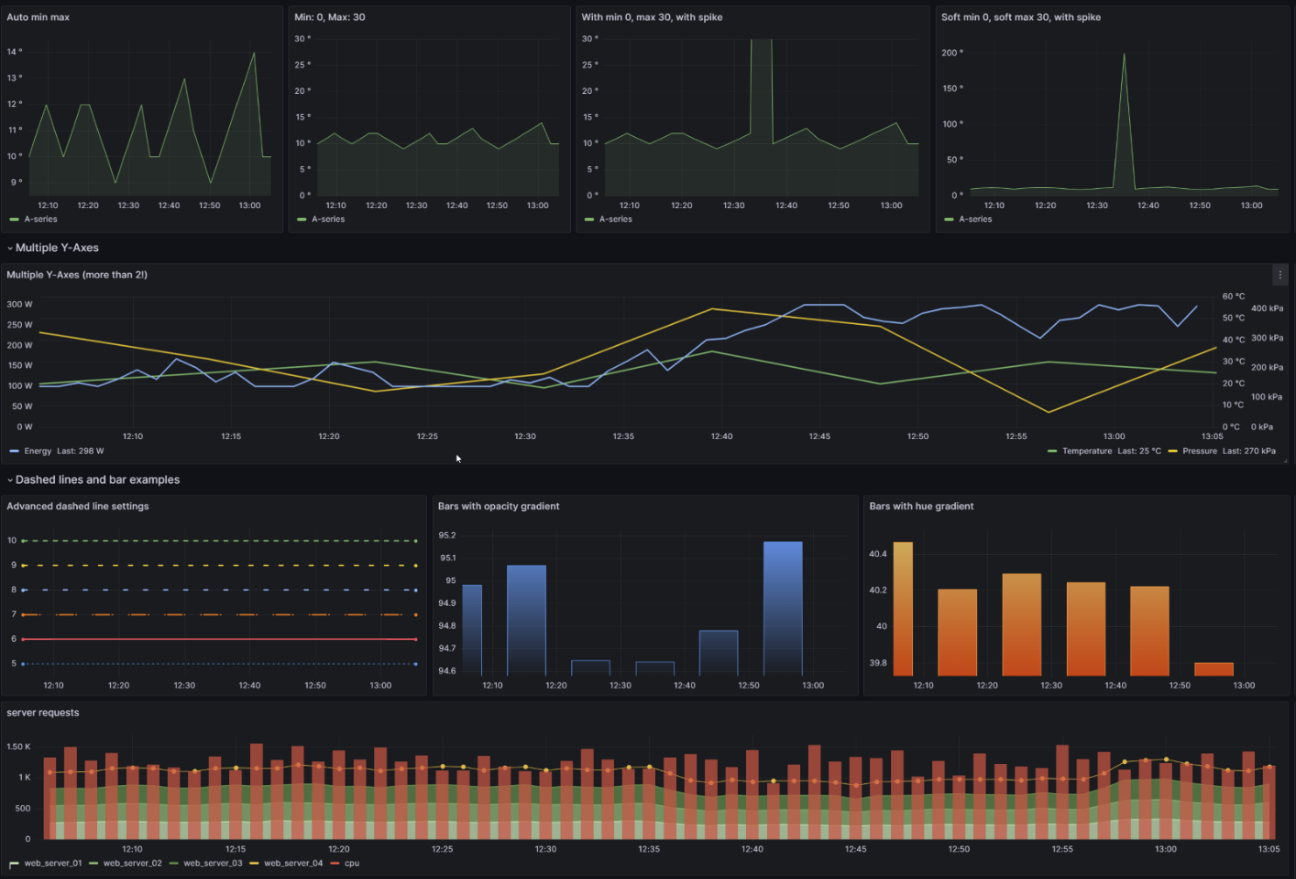Screen dimensions: 1296x879
Task: Collapse the Dashed lines and bar examples row
Action: pyautogui.click(x=93, y=480)
